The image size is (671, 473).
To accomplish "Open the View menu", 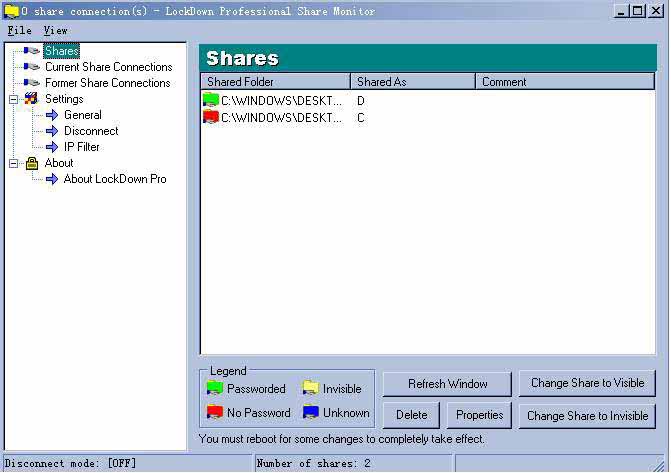I will coord(55,31).
